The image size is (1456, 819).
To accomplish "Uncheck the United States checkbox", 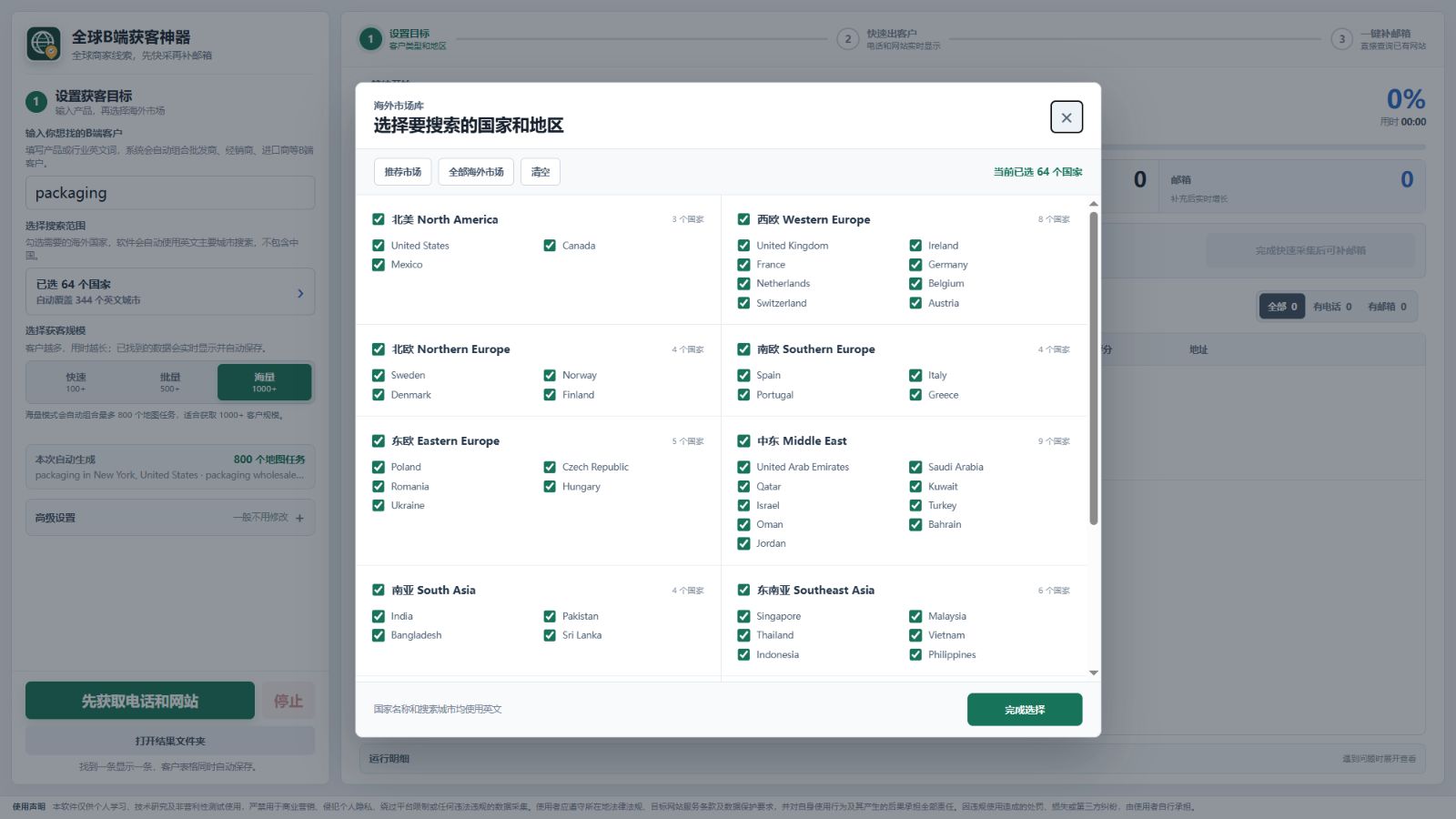I will 379,246.
